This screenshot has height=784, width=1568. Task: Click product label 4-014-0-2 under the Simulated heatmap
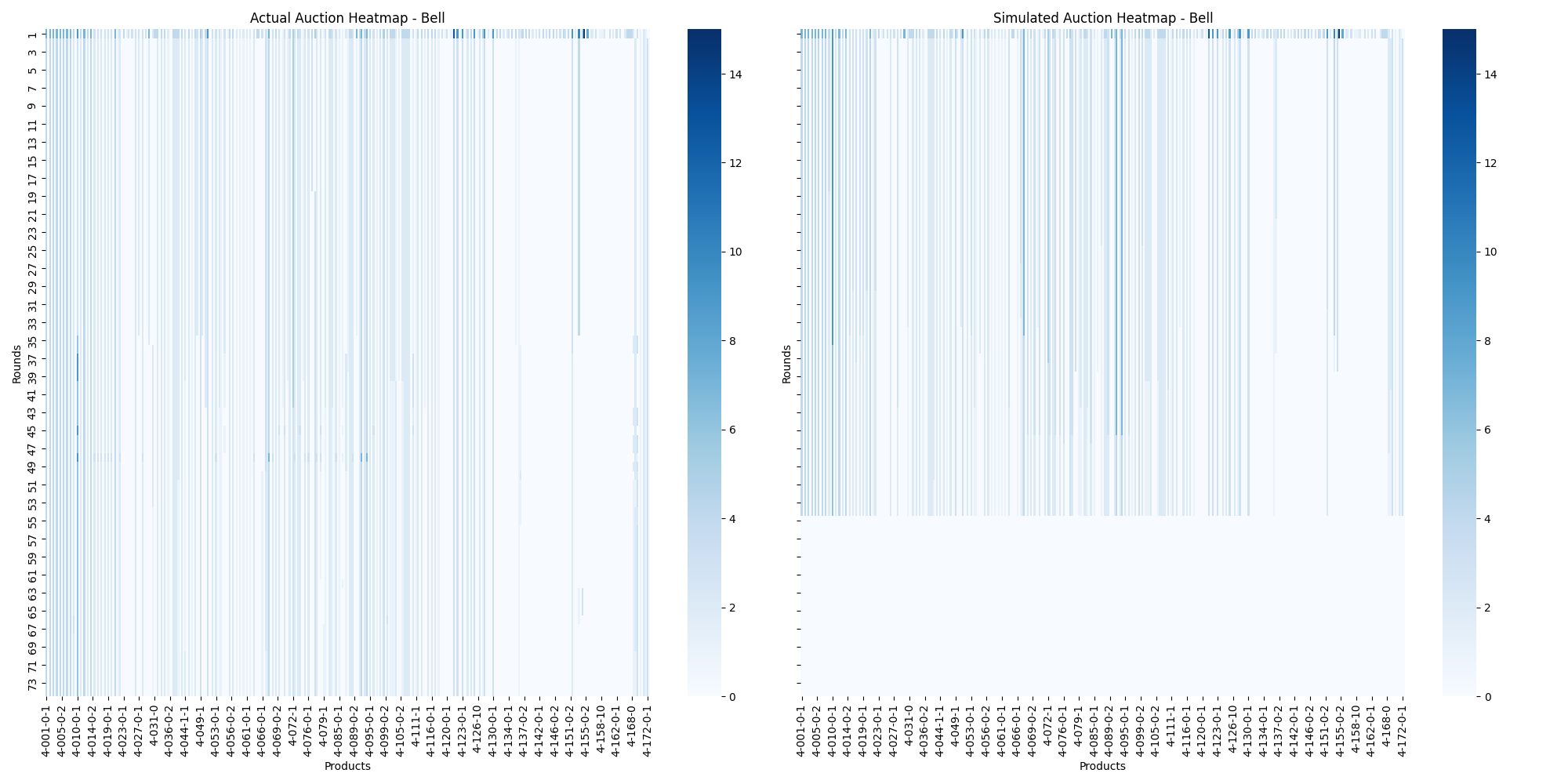coord(848,730)
